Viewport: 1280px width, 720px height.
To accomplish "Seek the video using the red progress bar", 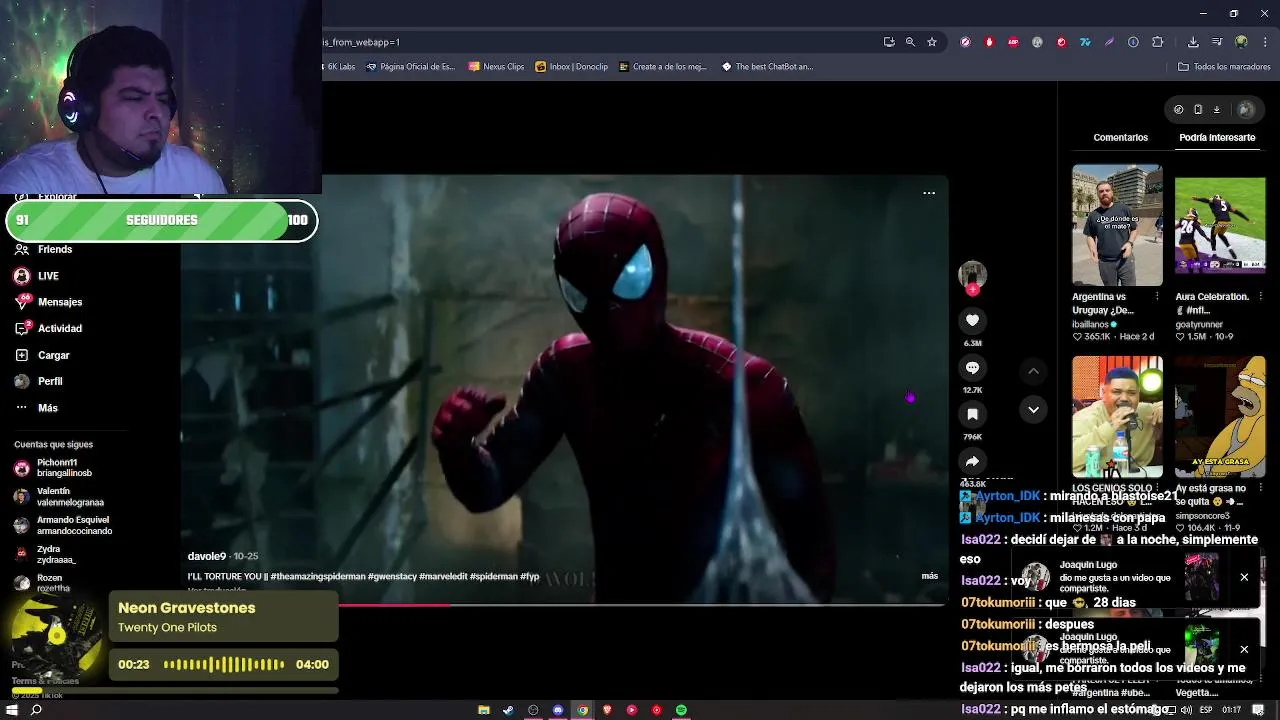I will coord(641,604).
